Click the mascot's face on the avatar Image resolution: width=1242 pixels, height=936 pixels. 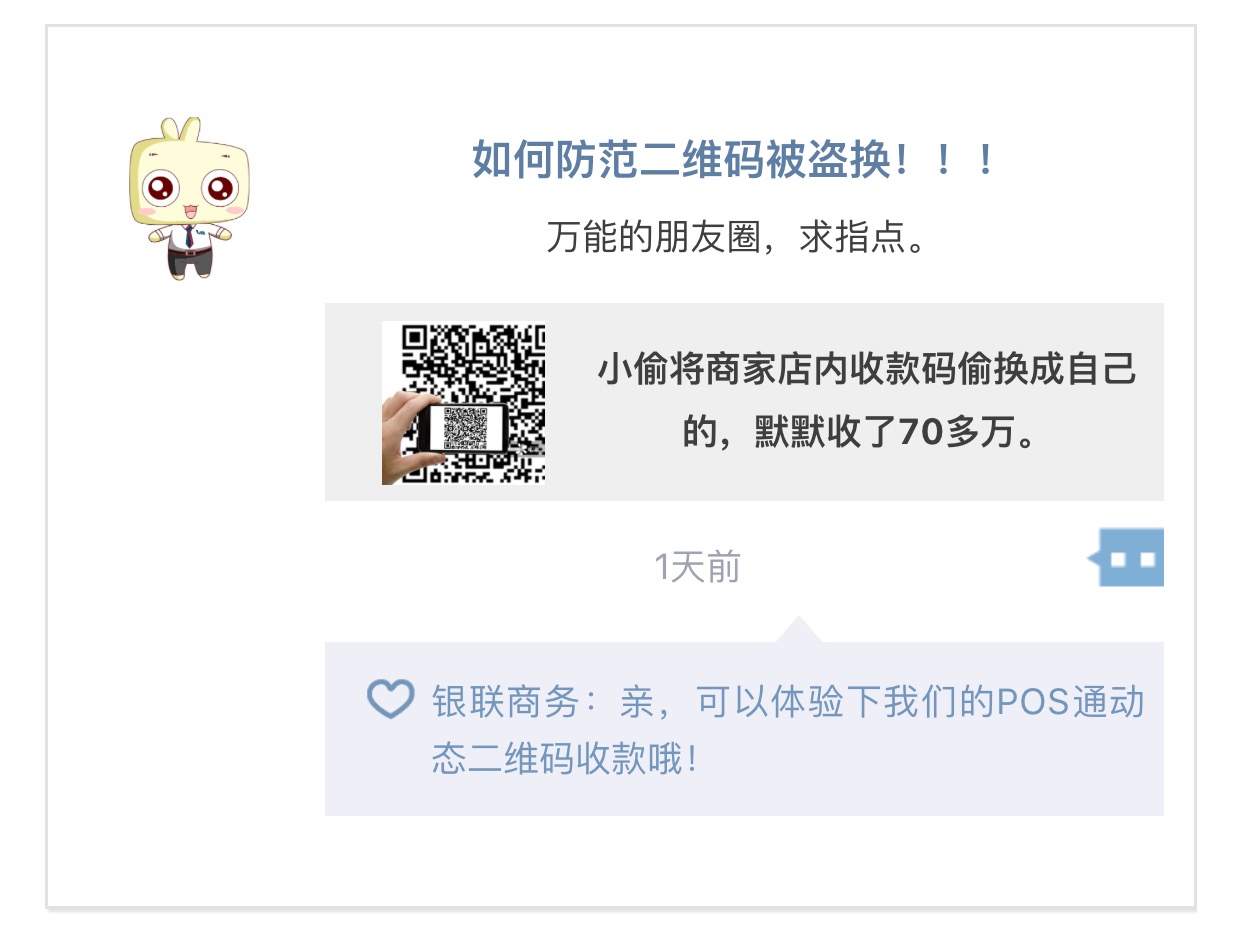click(189, 182)
